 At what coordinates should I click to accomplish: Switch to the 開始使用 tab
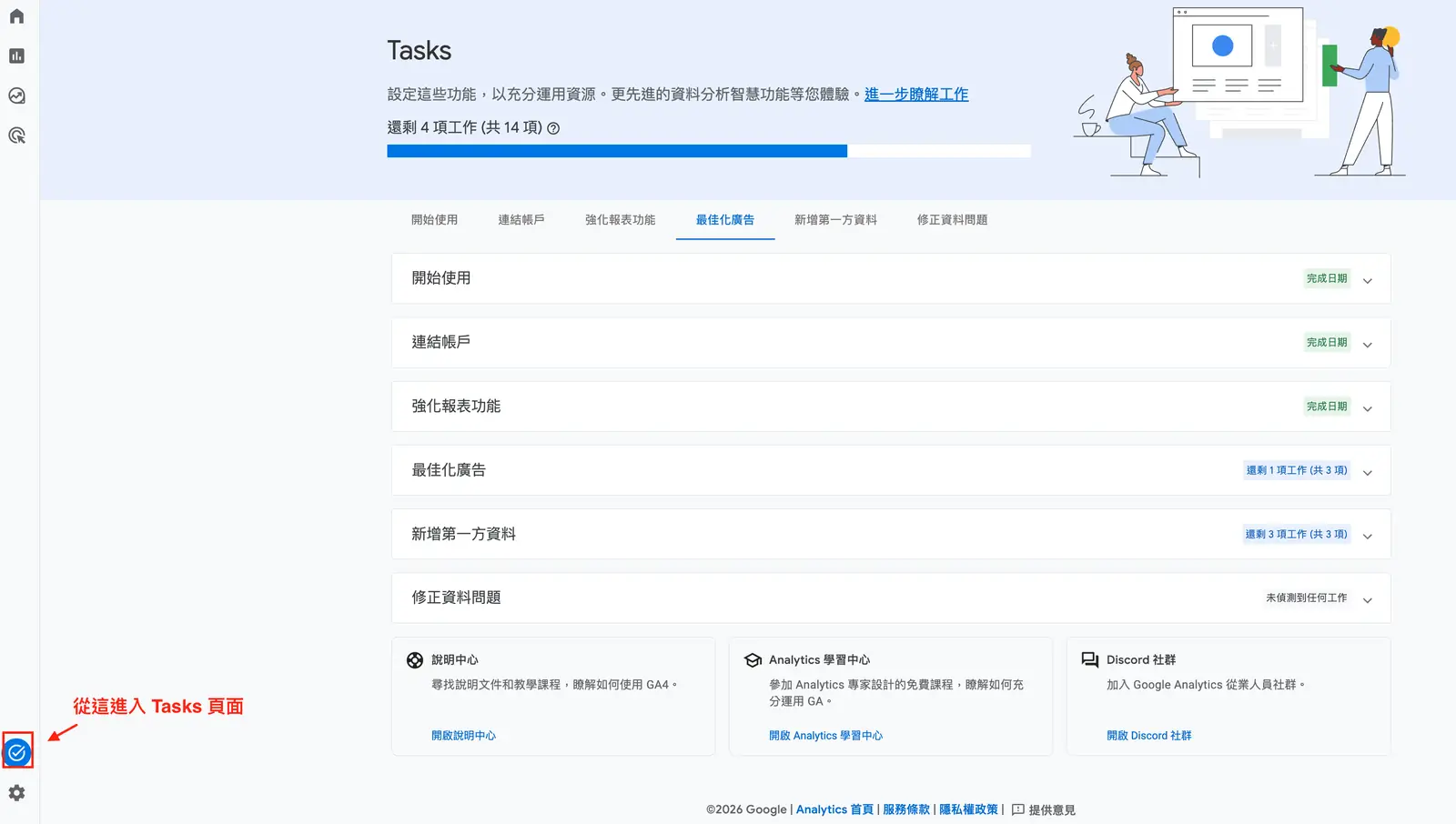point(434,220)
